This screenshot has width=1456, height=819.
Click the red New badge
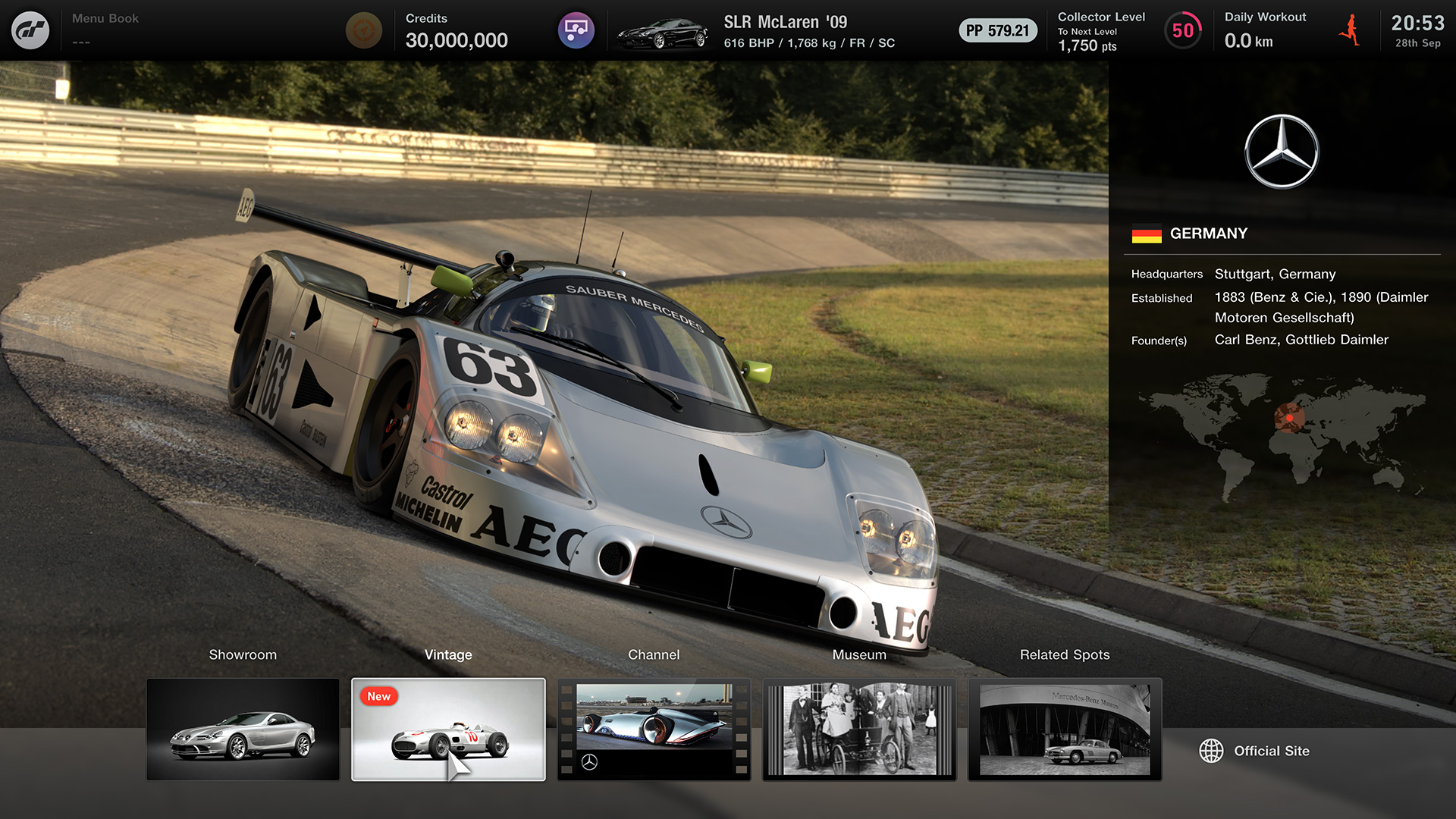tap(378, 696)
